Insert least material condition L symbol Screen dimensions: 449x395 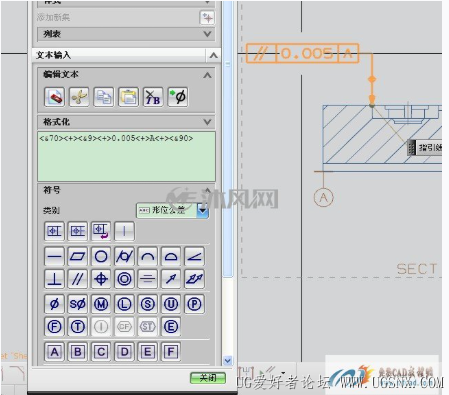(x=124, y=304)
